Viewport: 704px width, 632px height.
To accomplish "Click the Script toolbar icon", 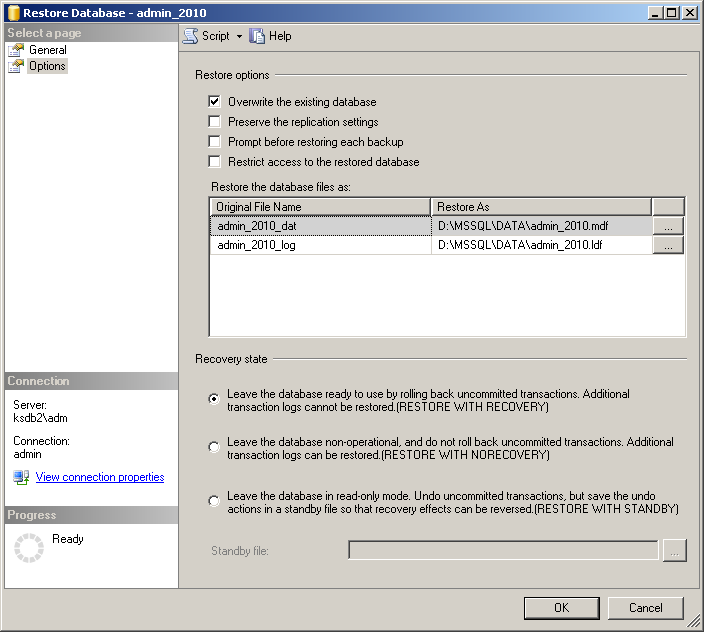I will [190, 36].
